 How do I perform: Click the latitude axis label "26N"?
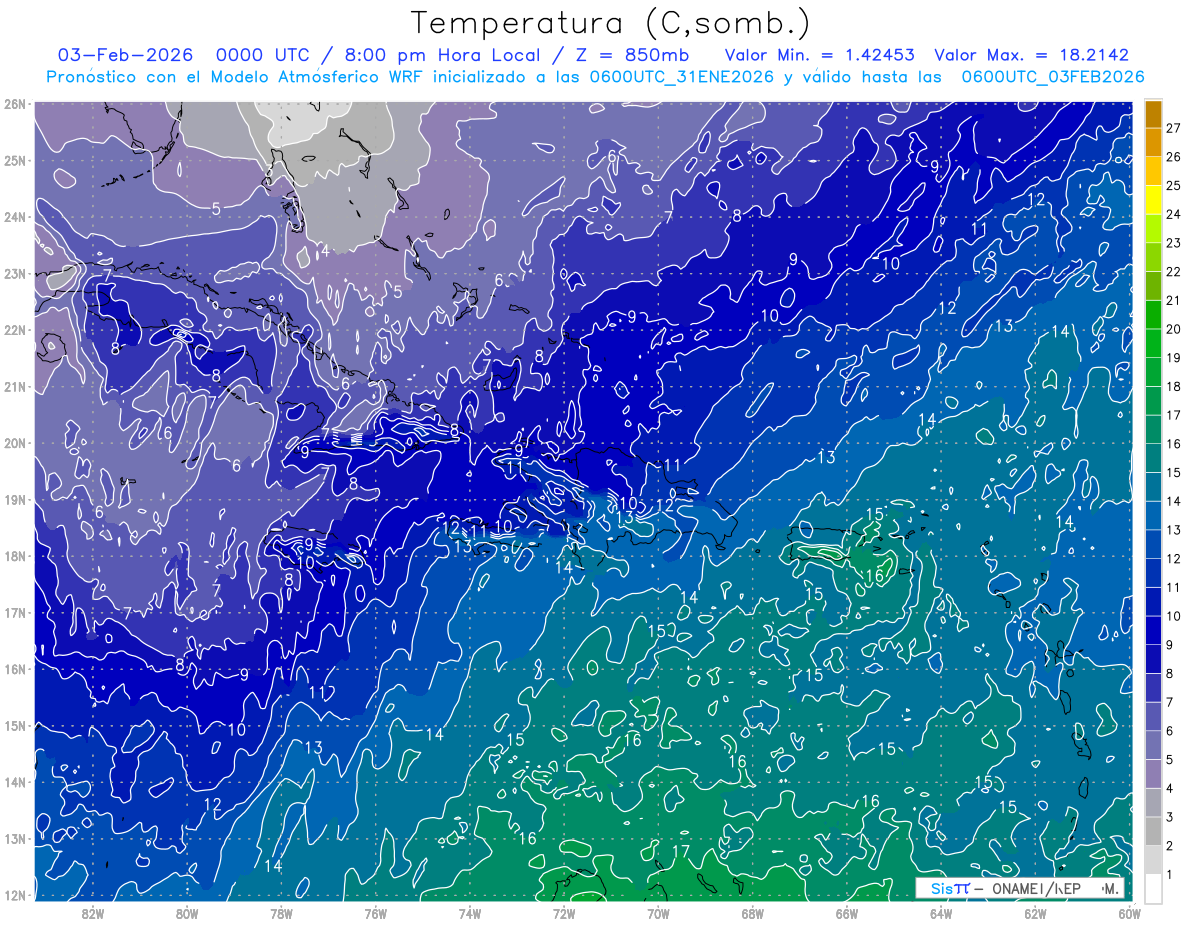click(x=15, y=104)
